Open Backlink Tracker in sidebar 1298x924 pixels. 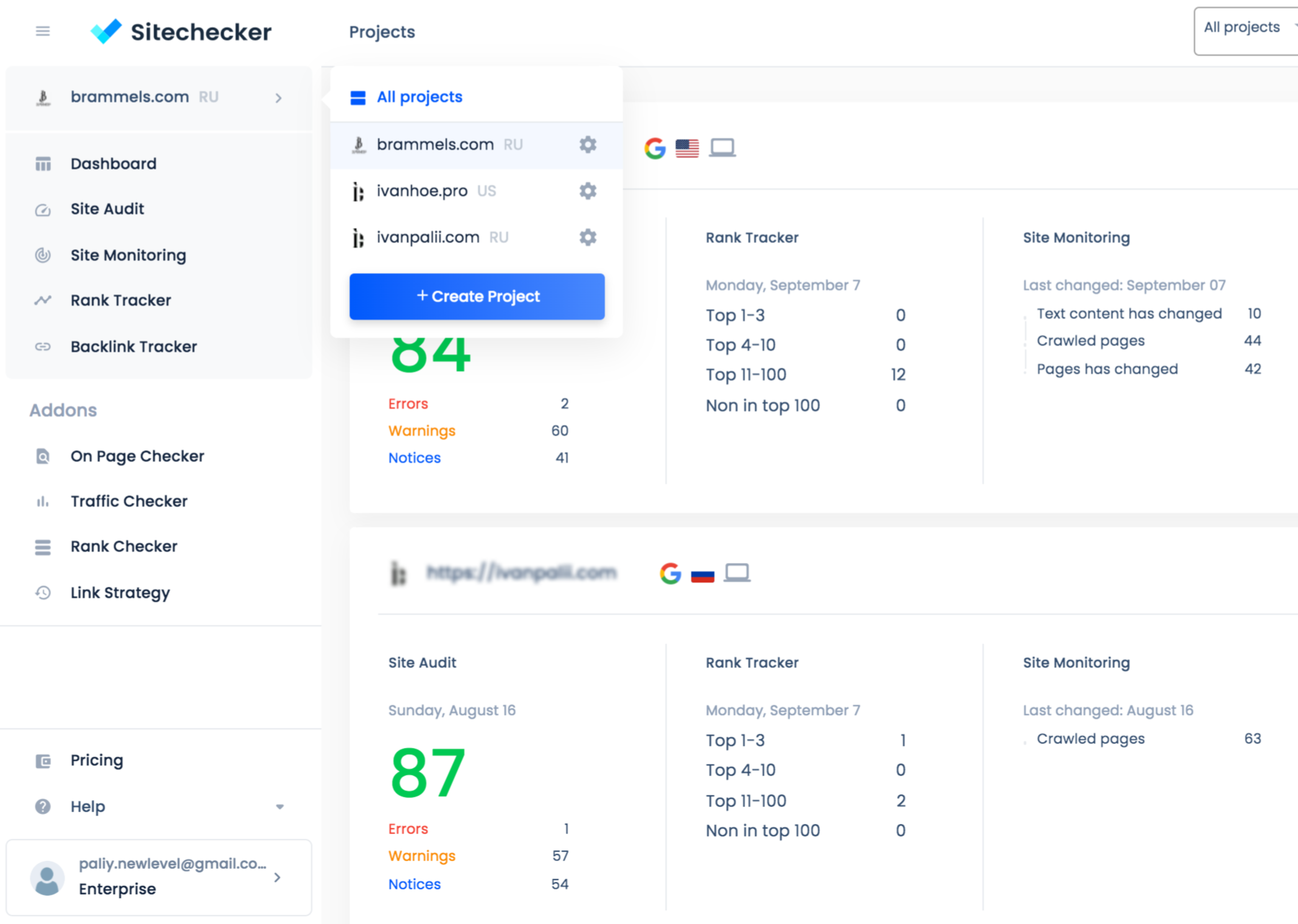point(134,346)
